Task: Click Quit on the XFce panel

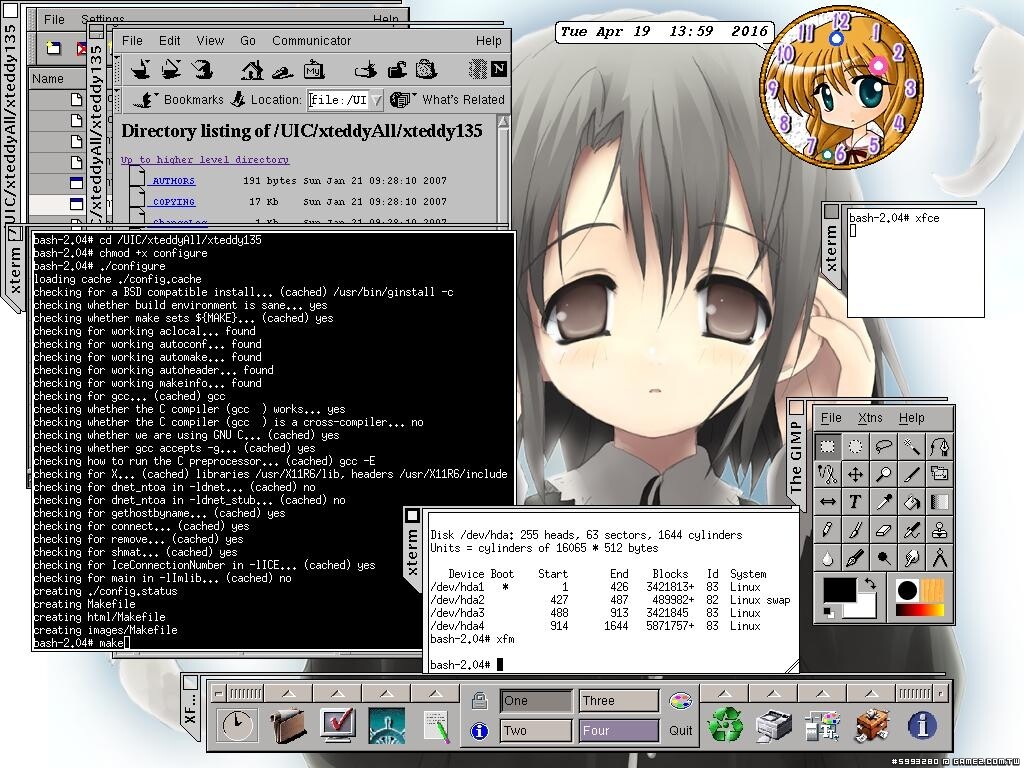Action: [x=681, y=731]
